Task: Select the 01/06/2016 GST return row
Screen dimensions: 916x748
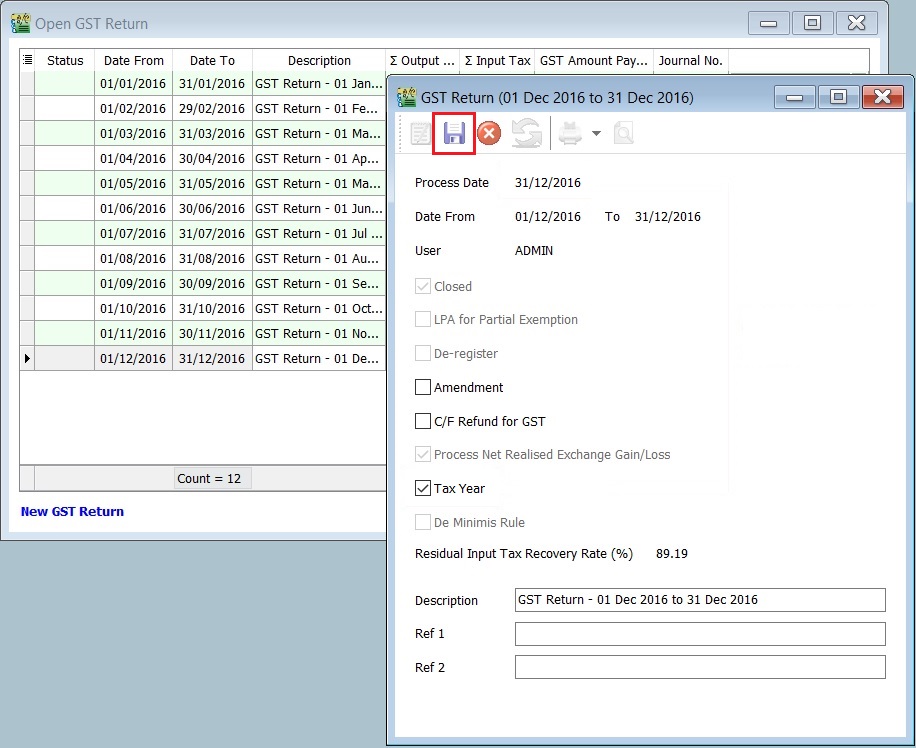Action: 133,209
